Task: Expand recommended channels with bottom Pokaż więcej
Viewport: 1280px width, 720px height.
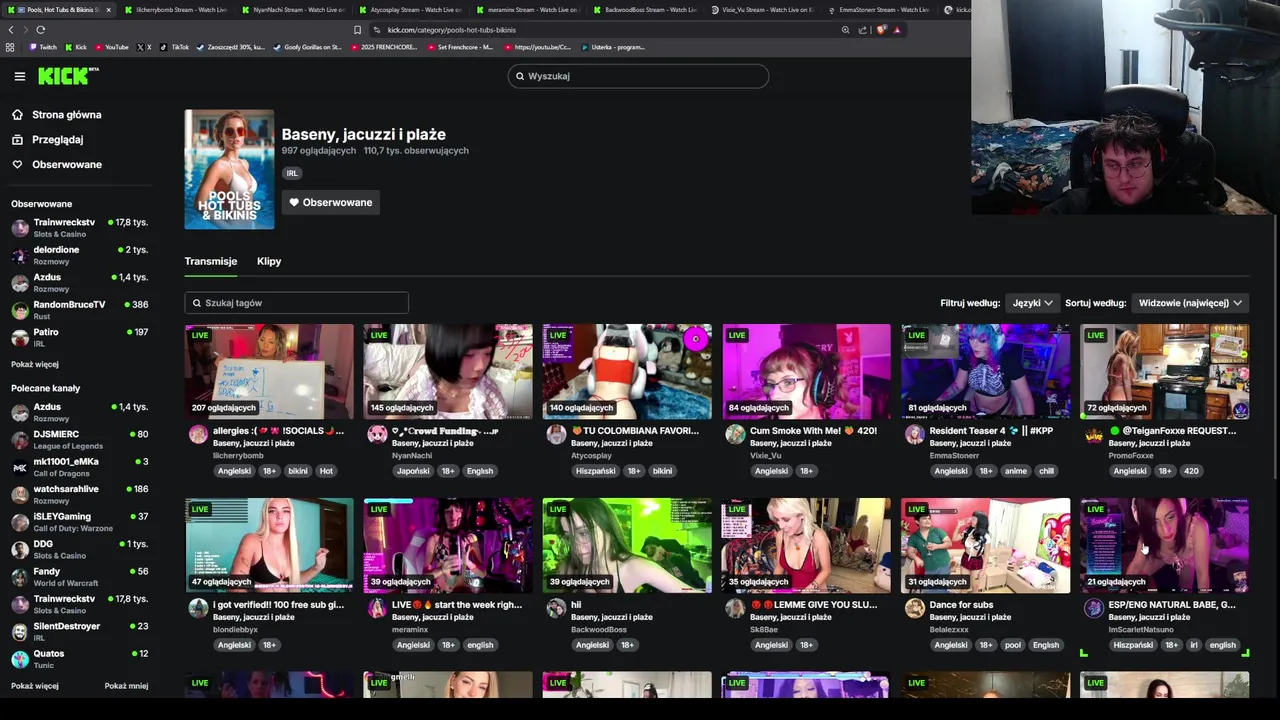Action: click(x=35, y=686)
